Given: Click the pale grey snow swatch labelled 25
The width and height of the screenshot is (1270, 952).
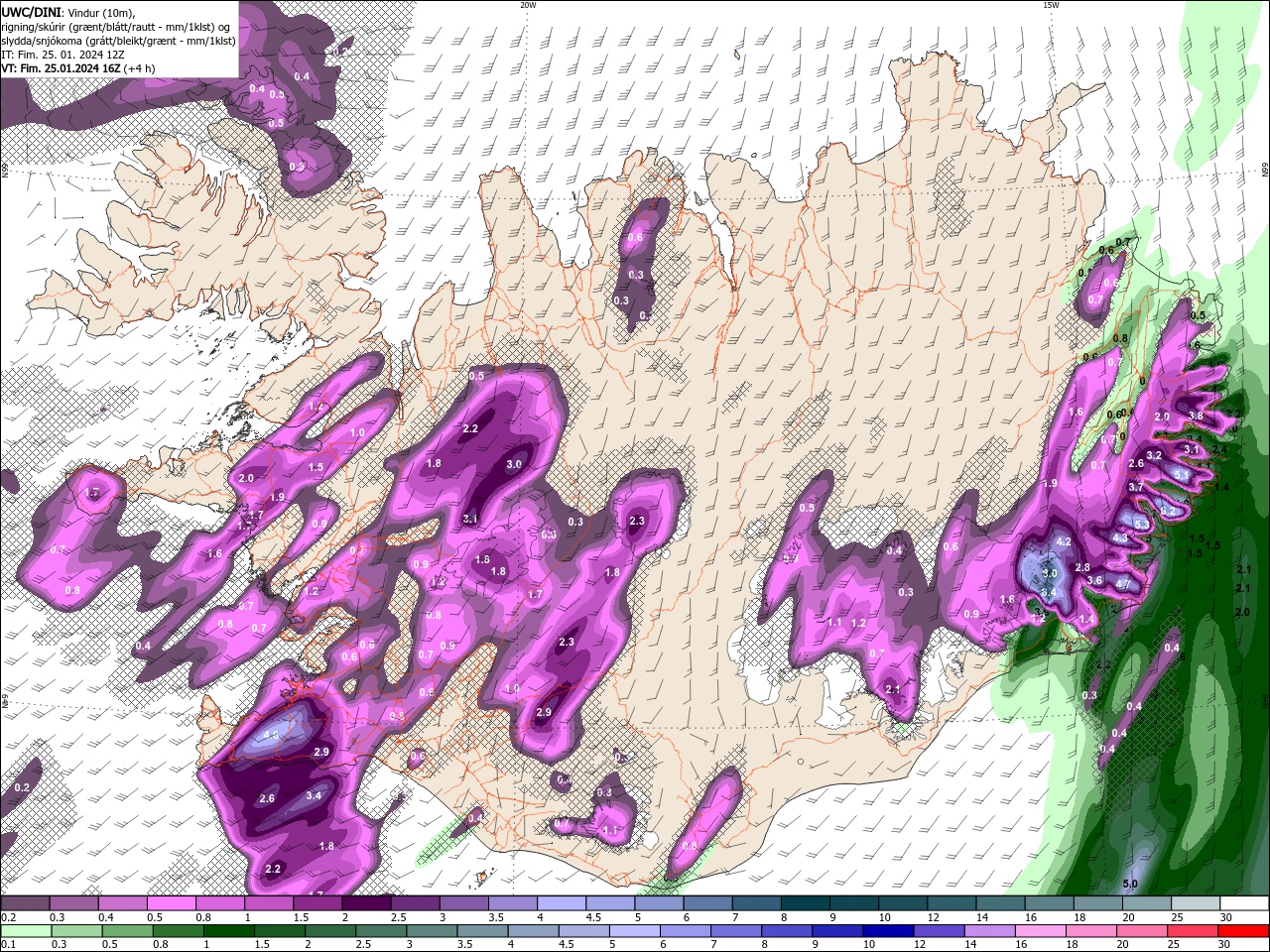Looking at the screenshot, I should pos(1196,903).
